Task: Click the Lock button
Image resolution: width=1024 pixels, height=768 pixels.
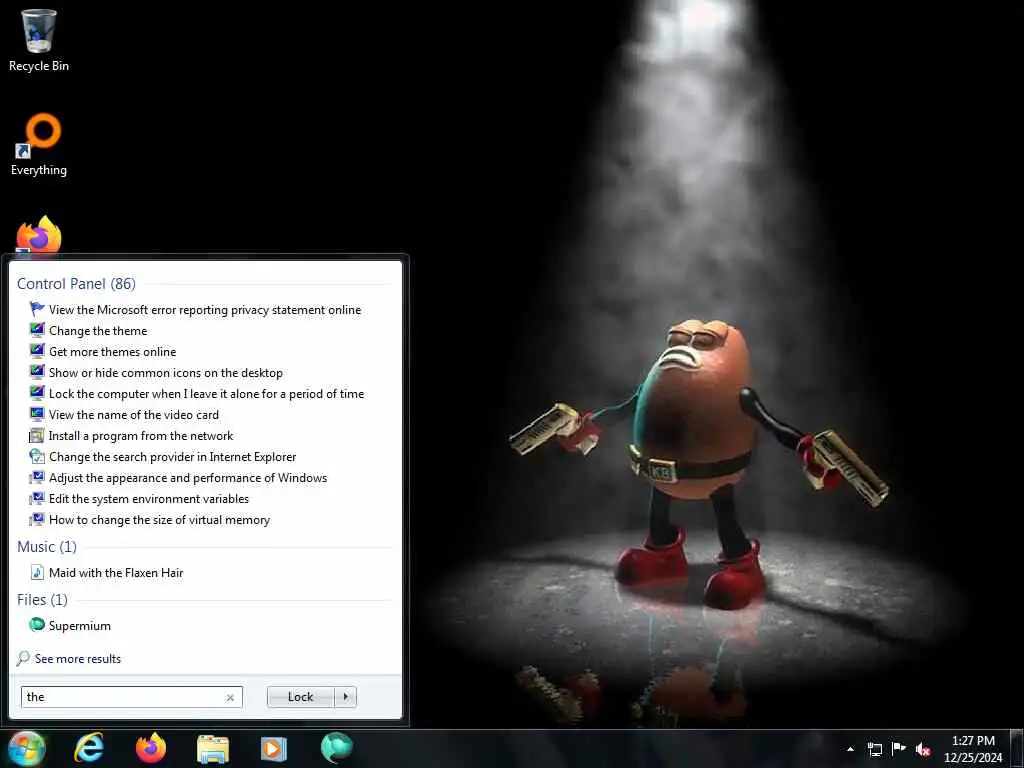Action: click(300, 697)
